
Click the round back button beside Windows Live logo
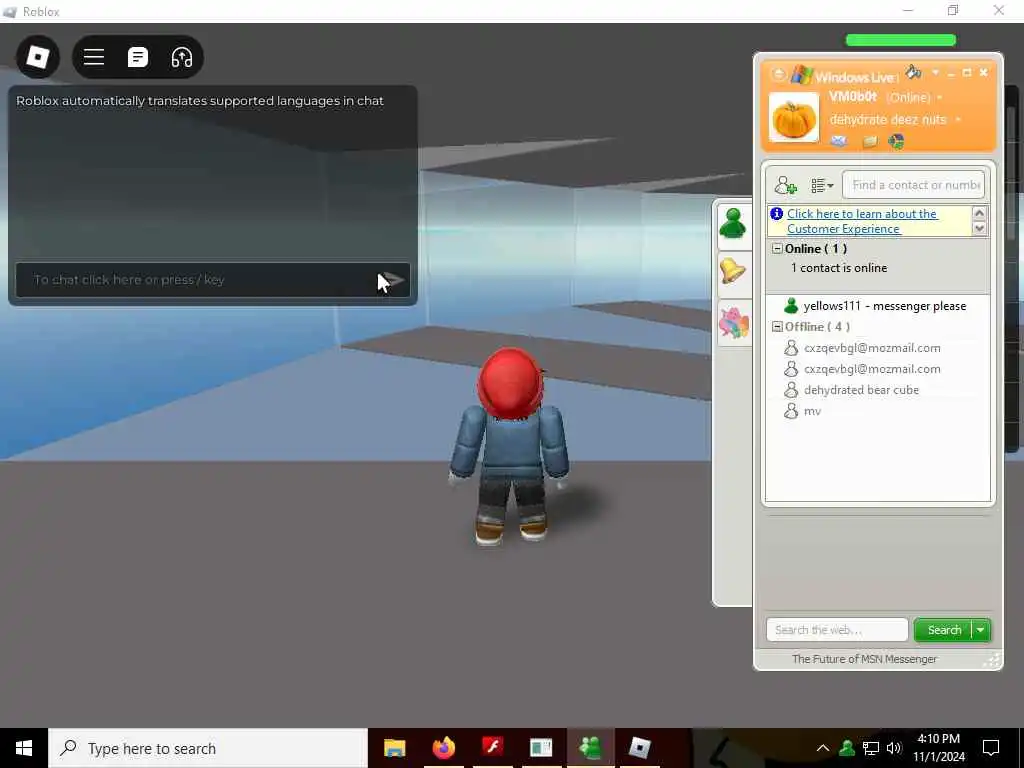(x=778, y=74)
